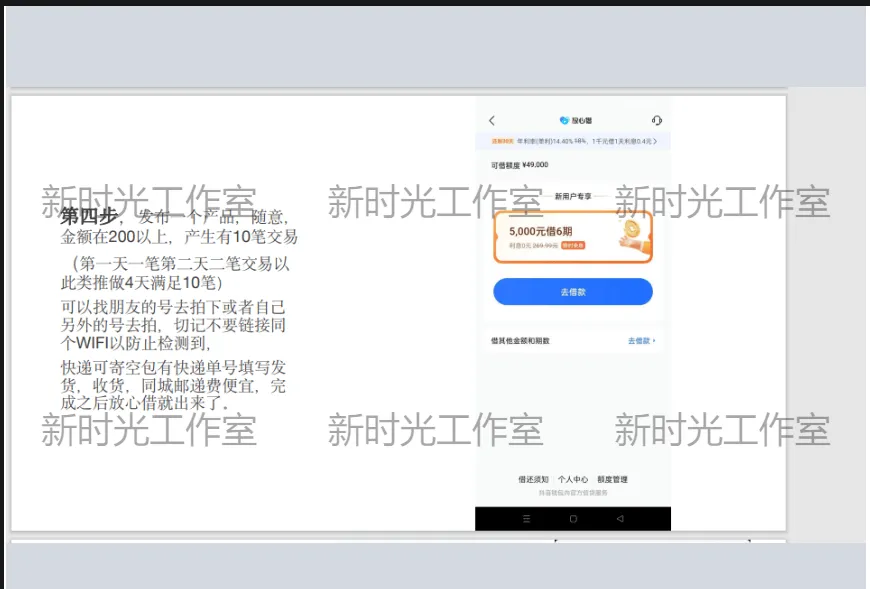Open customer service via the headset icon

[656, 120]
